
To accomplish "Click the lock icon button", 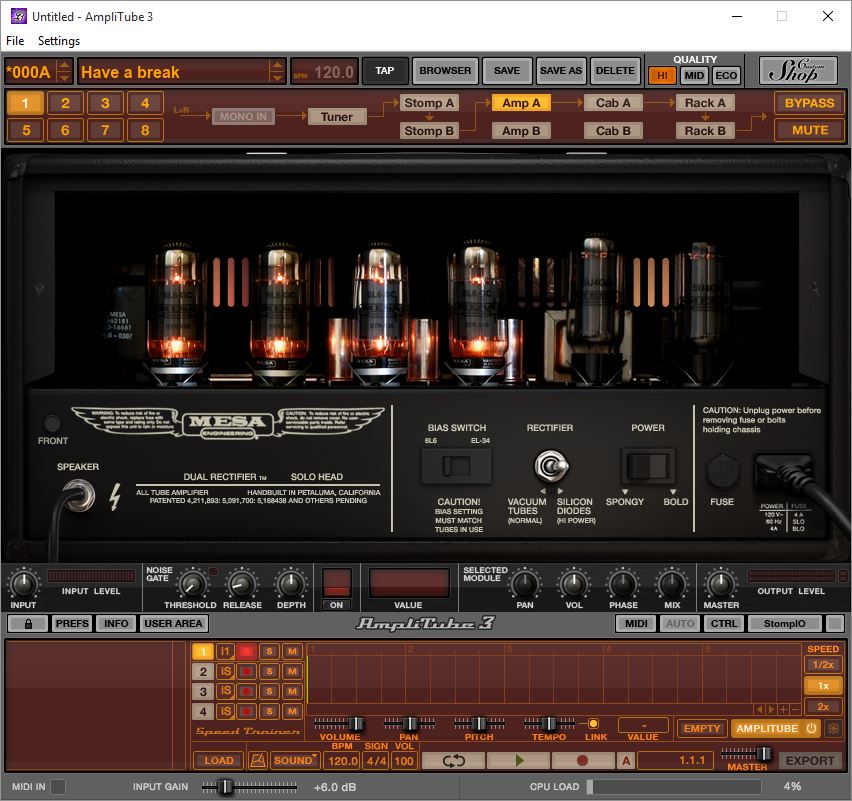I will point(28,623).
